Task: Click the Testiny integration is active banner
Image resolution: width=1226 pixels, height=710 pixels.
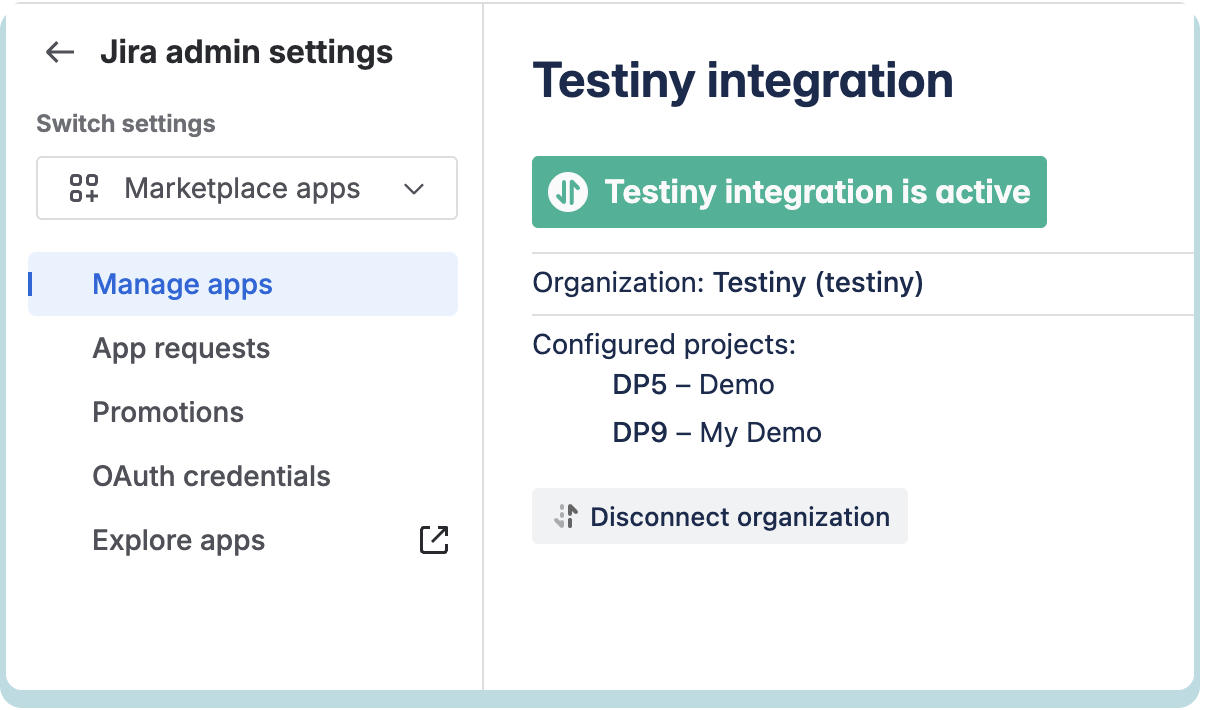Action: pos(789,192)
